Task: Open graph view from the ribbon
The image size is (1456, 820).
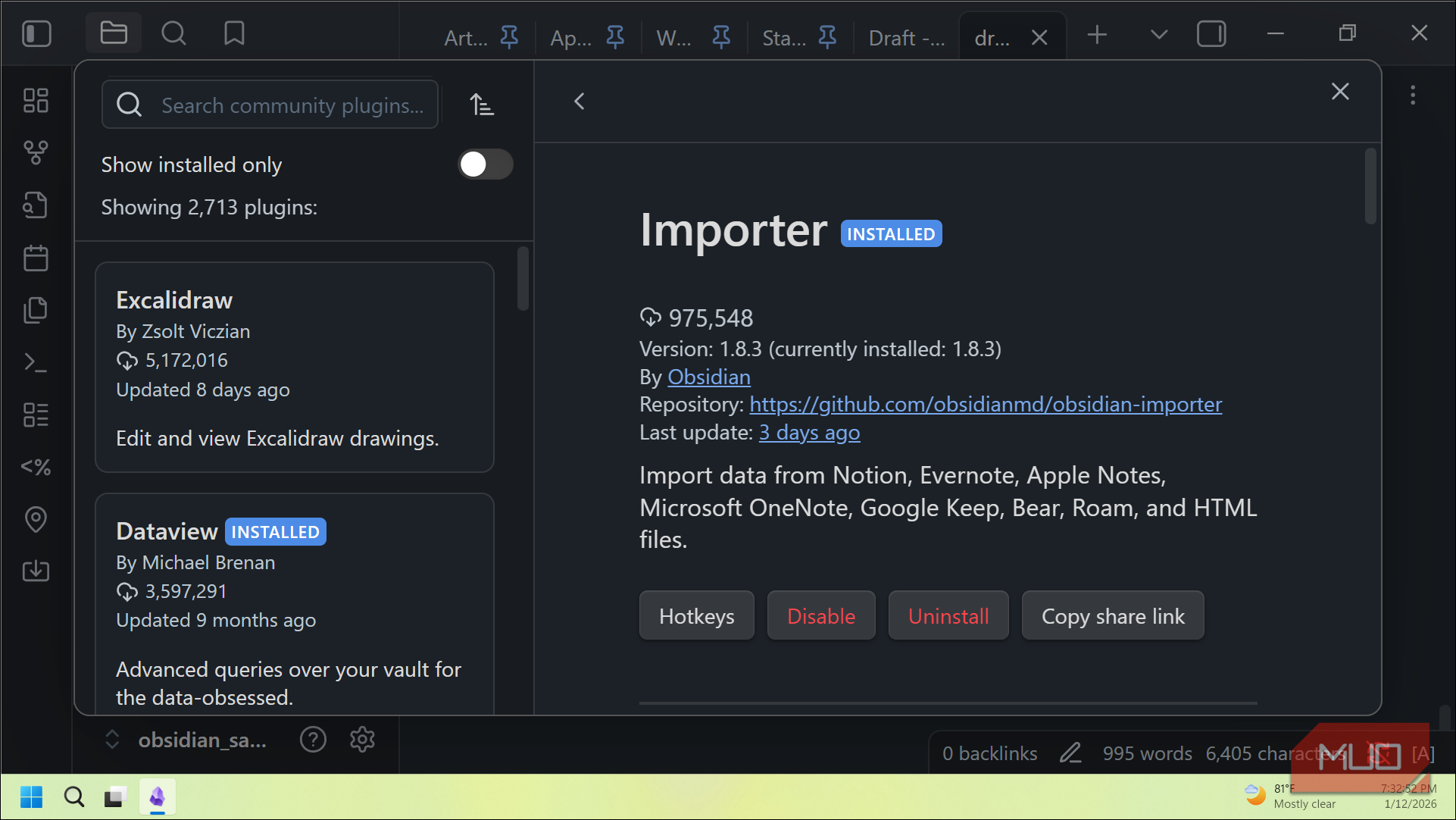Action: point(36,153)
